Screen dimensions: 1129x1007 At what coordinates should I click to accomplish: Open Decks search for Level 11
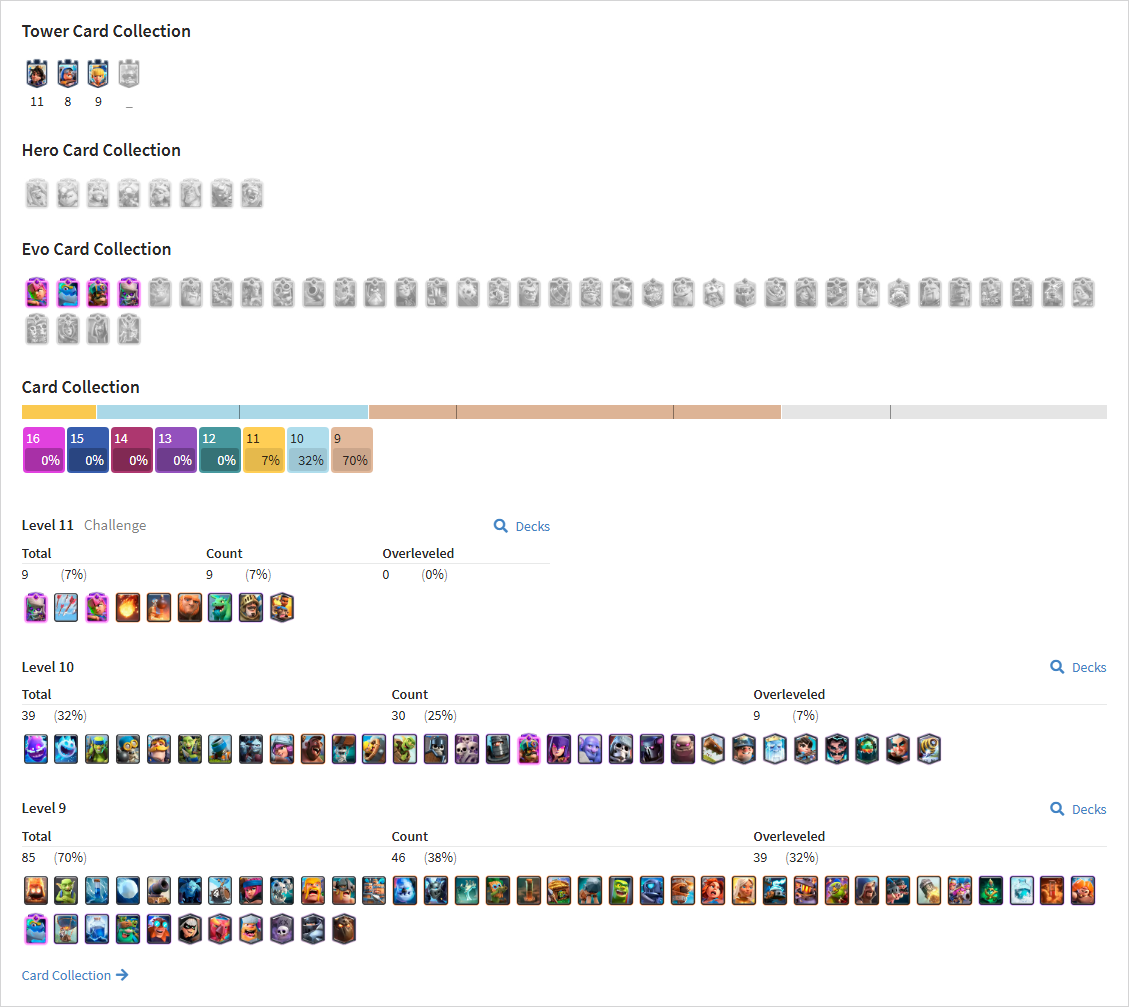click(x=522, y=526)
